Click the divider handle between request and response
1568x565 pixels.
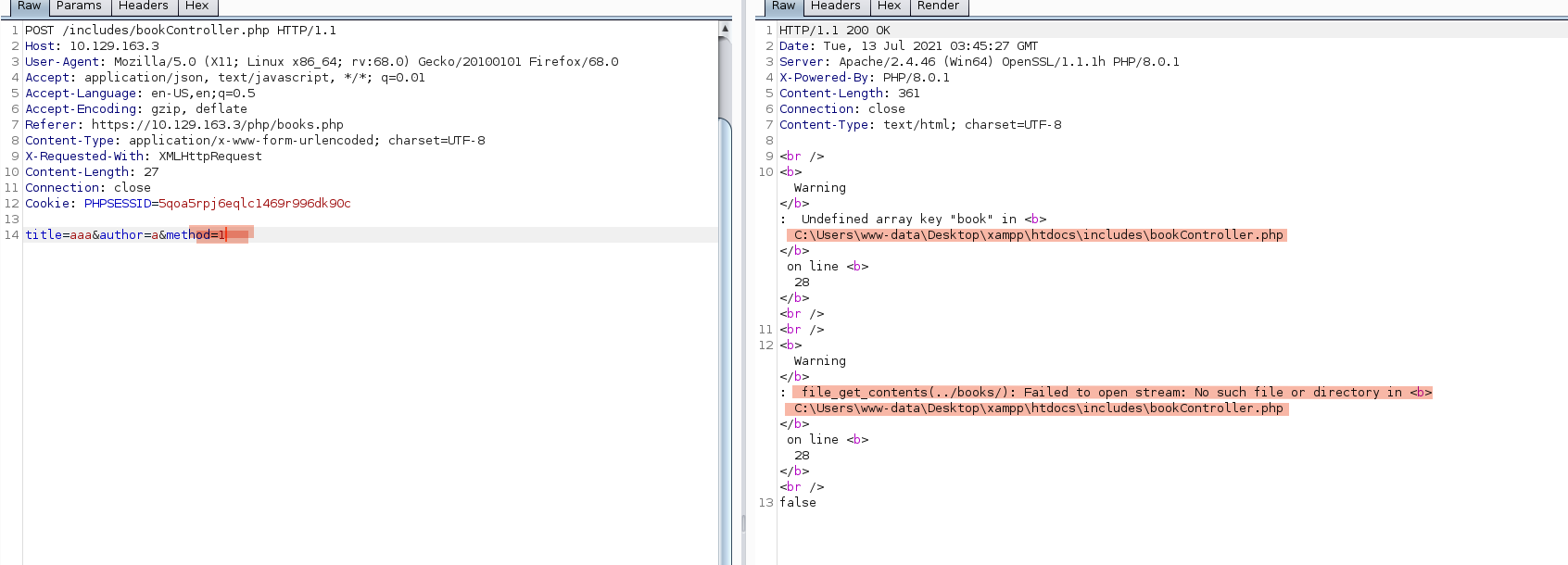[743, 523]
